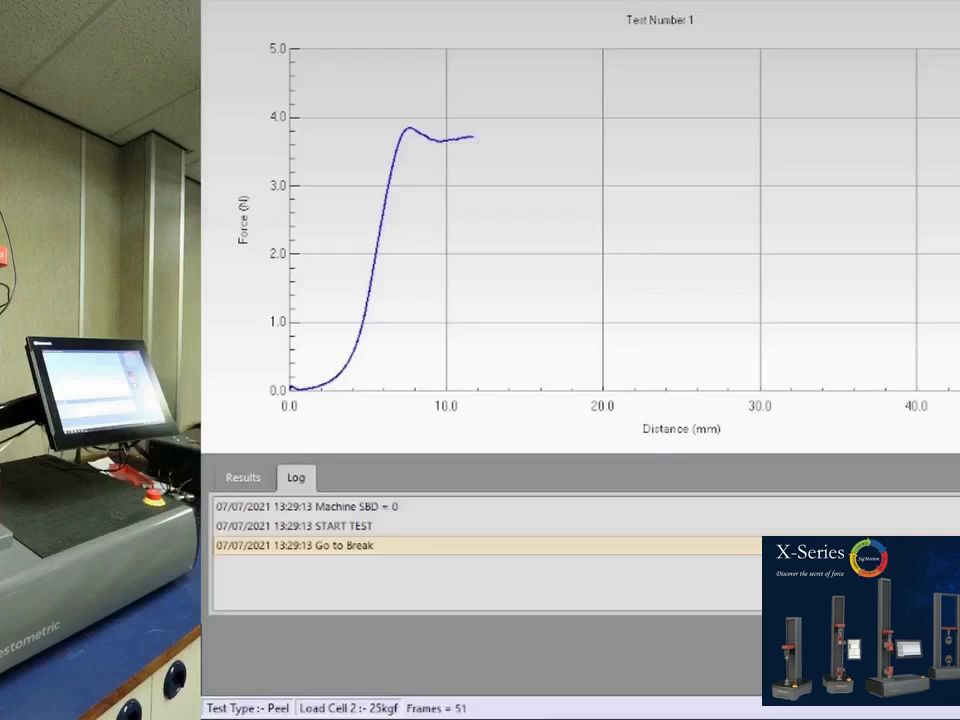The height and width of the screenshot is (720, 960).
Task: Click the peak of the blue force curve
Action: (410, 128)
